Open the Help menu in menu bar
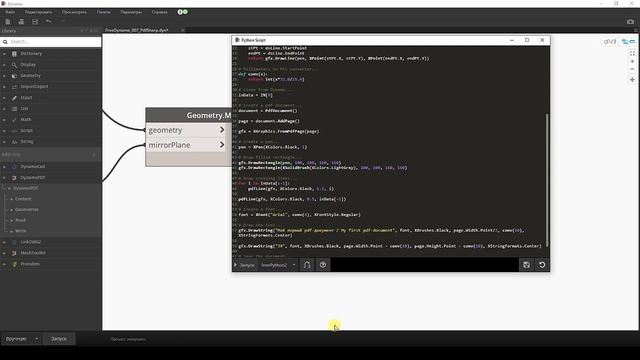The height and width of the screenshot is (360, 640). point(160,12)
